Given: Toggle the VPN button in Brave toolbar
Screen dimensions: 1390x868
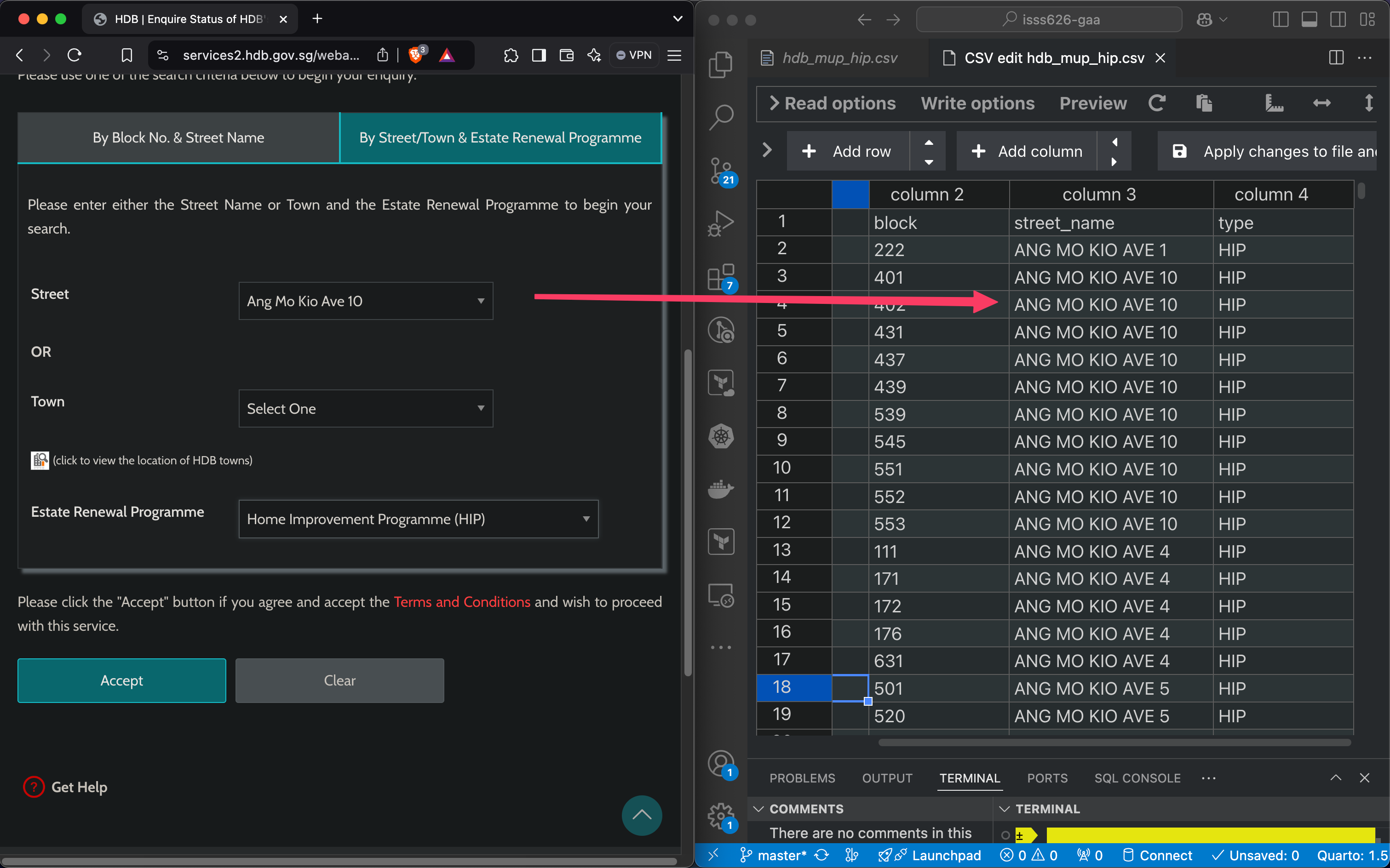Looking at the screenshot, I should tap(634, 55).
